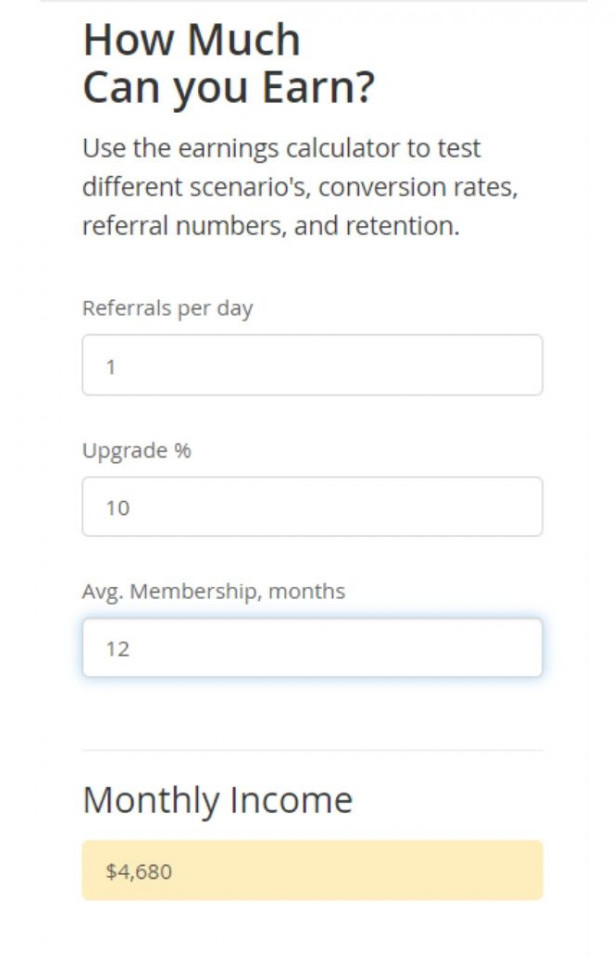Click the "referral numbers, and retention" text line
Image resolution: width=616 pixels, height=956 pixels.
coord(270,226)
